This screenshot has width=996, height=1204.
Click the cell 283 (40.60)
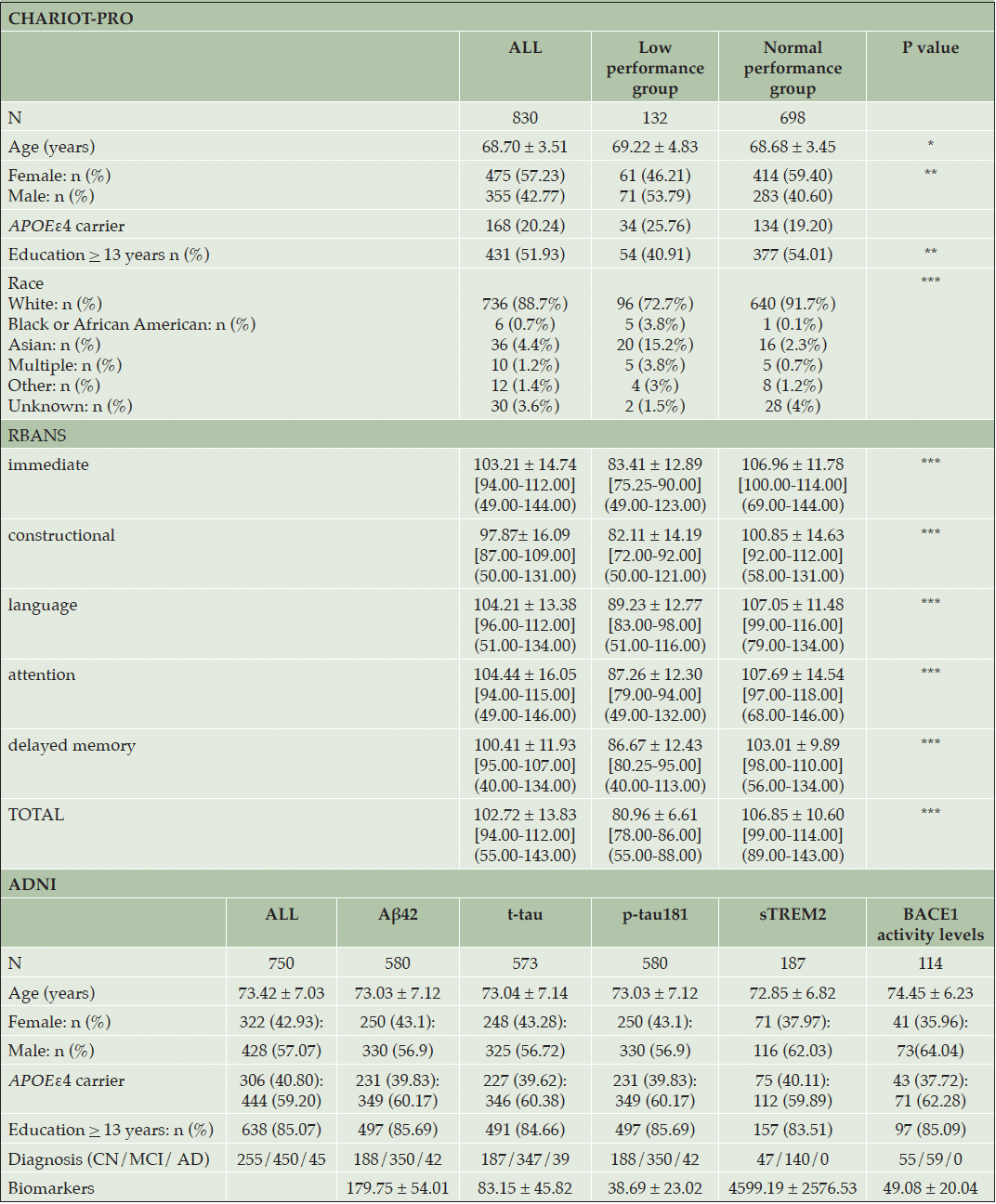793,196
